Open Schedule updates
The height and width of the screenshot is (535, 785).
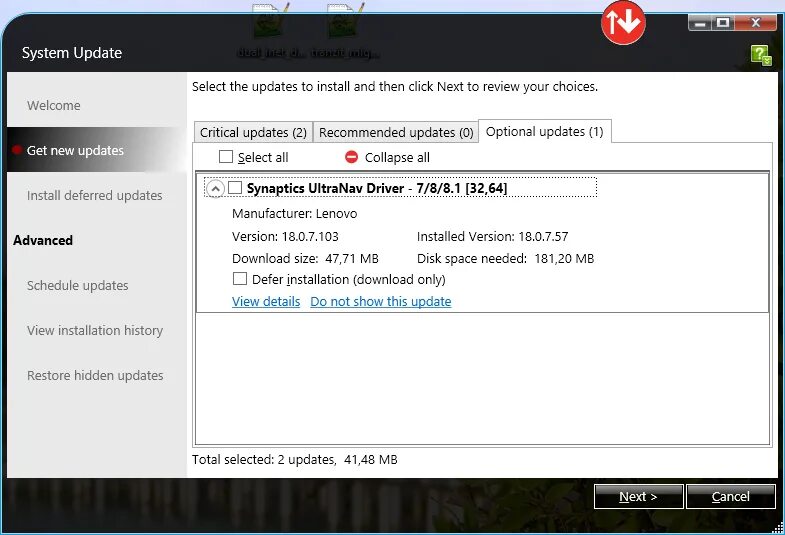pyautogui.click(x=78, y=285)
